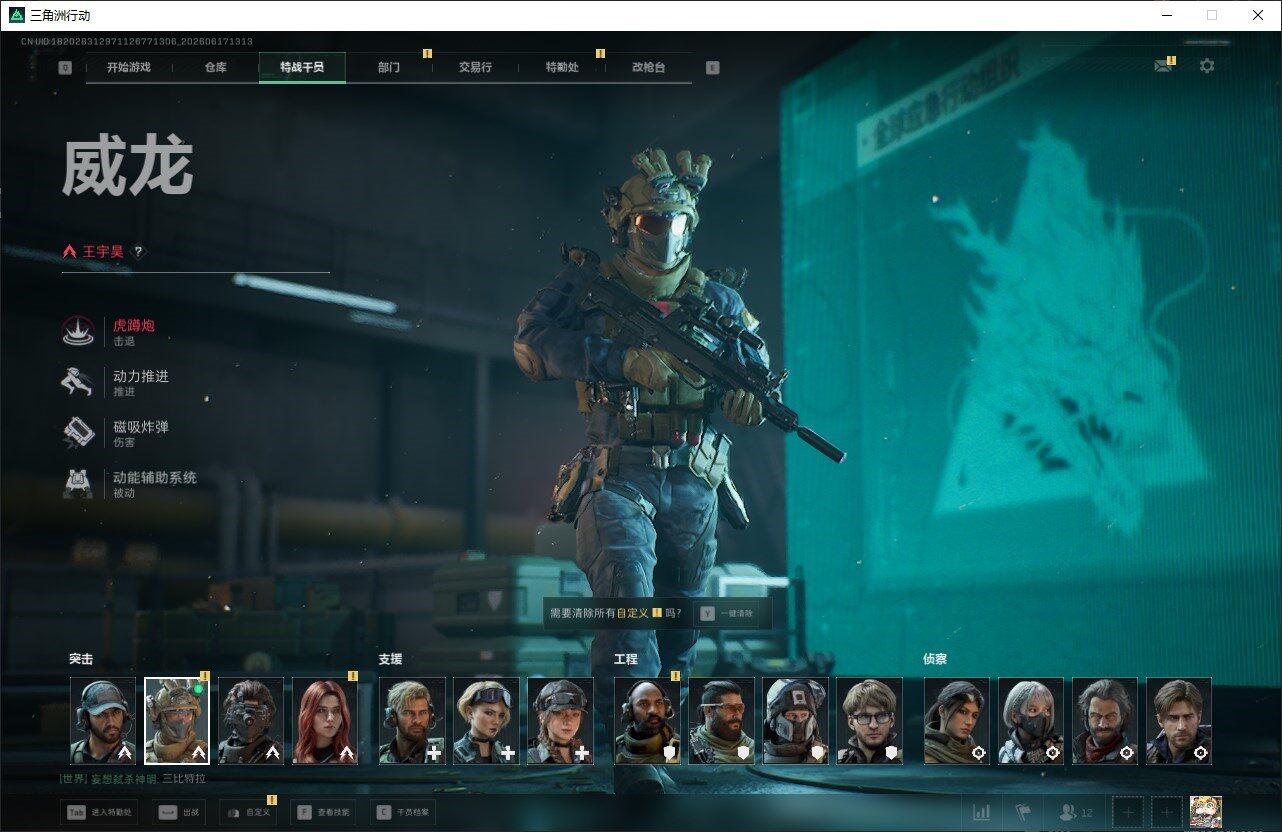The height and width of the screenshot is (832, 1282).
Task: Select the 特战干员 tab
Action: pyautogui.click(x=302, y=68)
